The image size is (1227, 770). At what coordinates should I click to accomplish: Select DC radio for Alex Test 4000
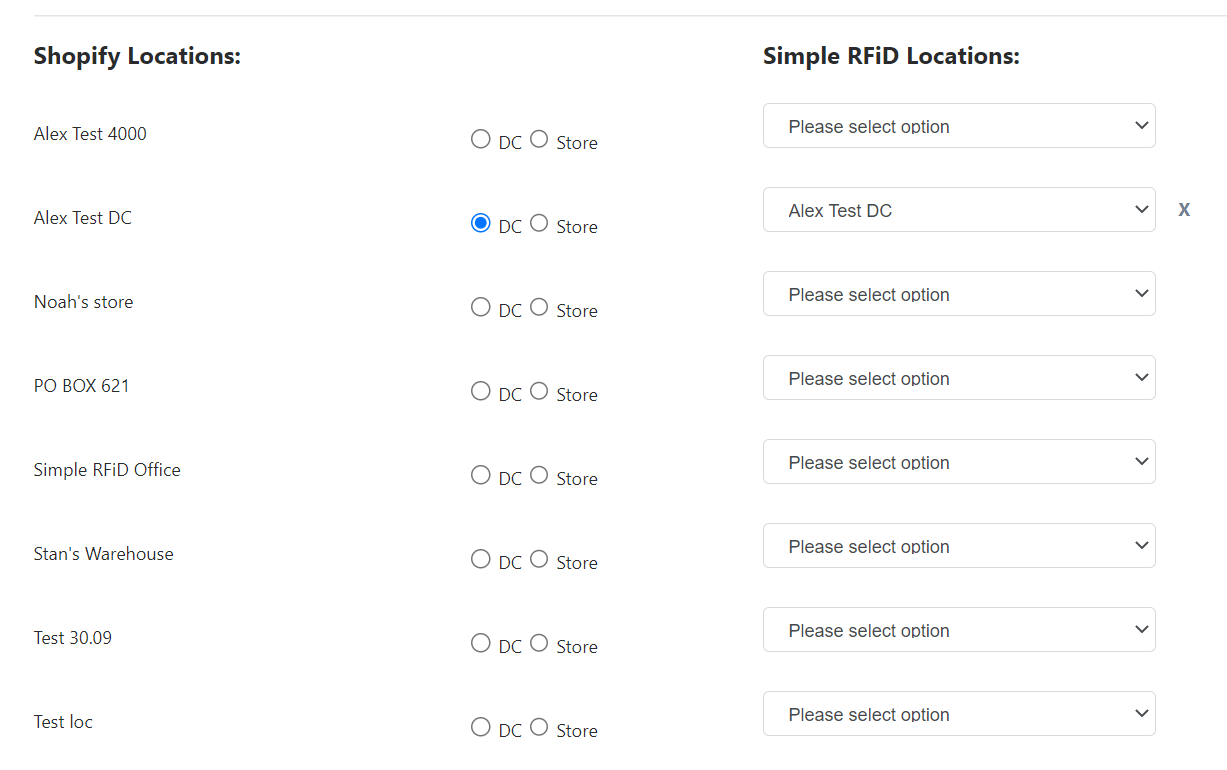[x=480, y=139]
